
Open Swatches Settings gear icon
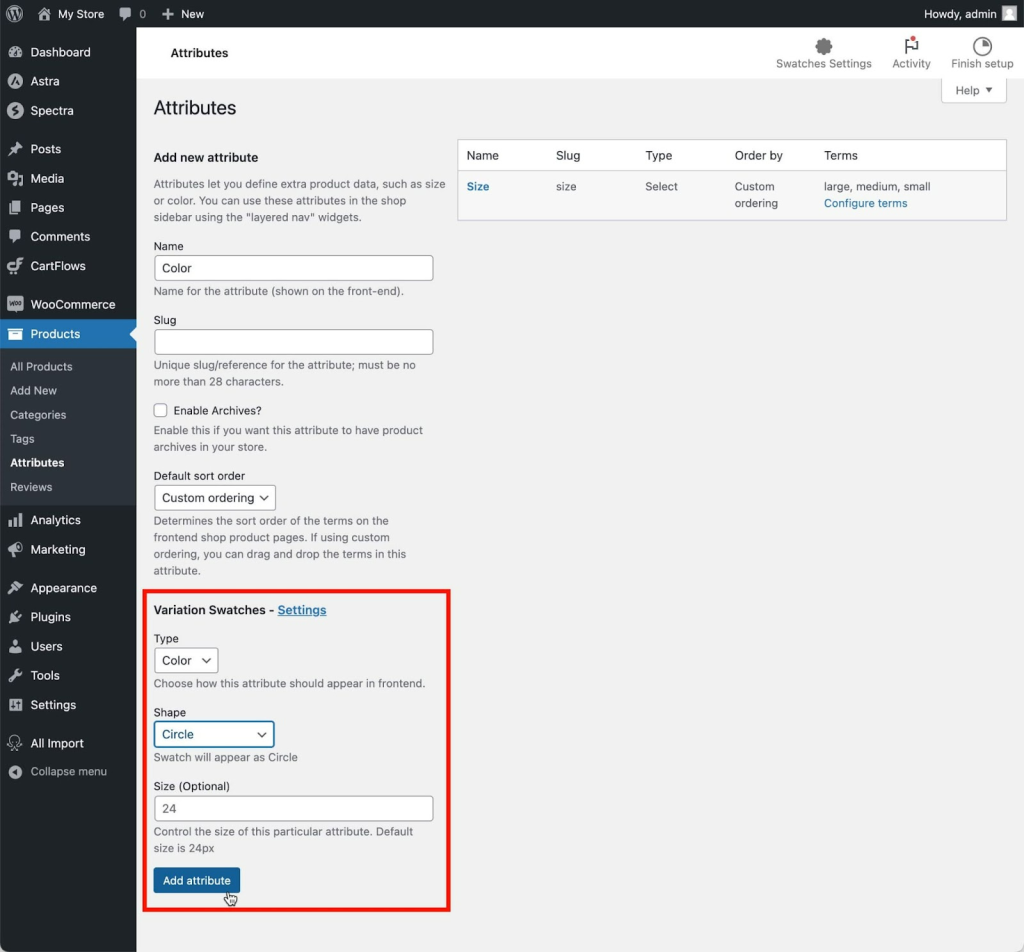pyautogui.click(x=824, y=46)
